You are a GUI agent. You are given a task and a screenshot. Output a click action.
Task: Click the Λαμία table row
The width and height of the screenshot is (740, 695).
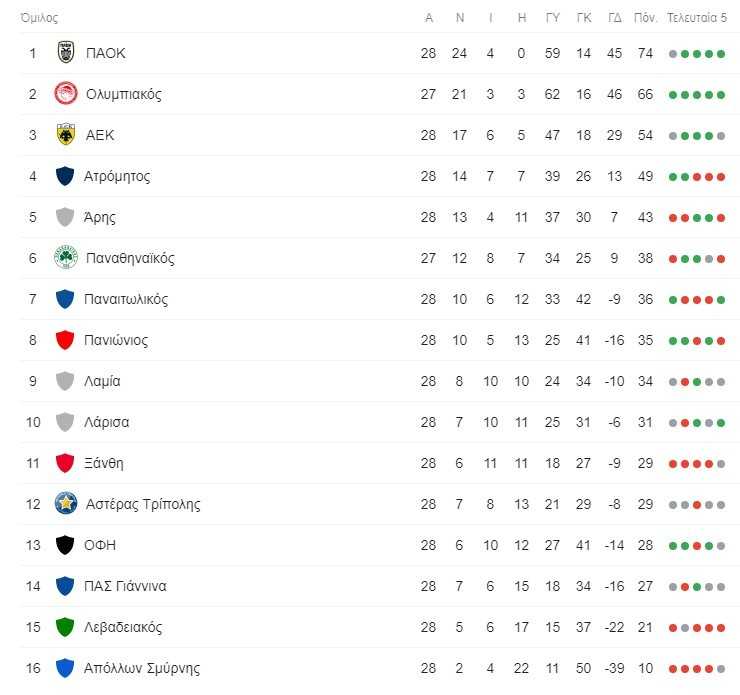click(377, 381)
